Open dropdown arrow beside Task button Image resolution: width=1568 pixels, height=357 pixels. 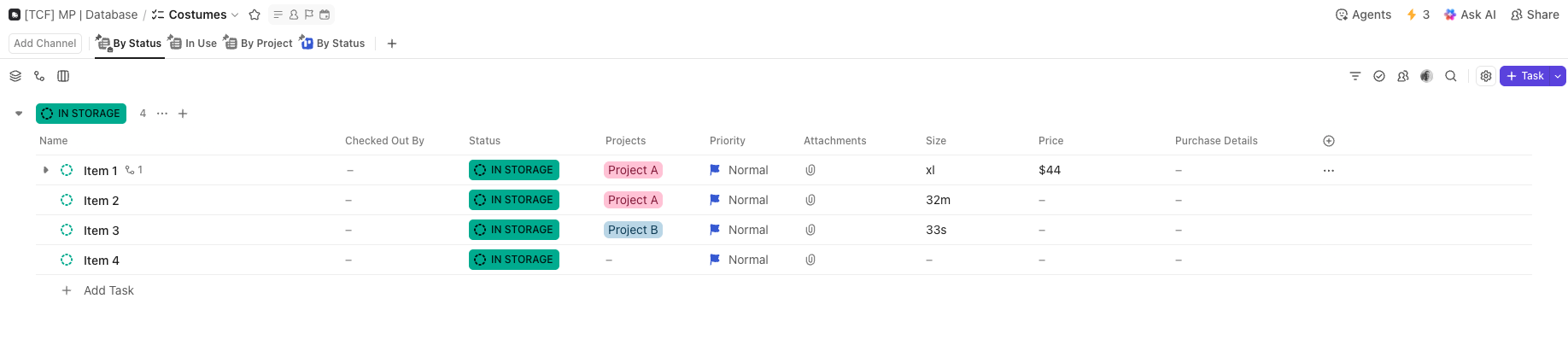1558,76
